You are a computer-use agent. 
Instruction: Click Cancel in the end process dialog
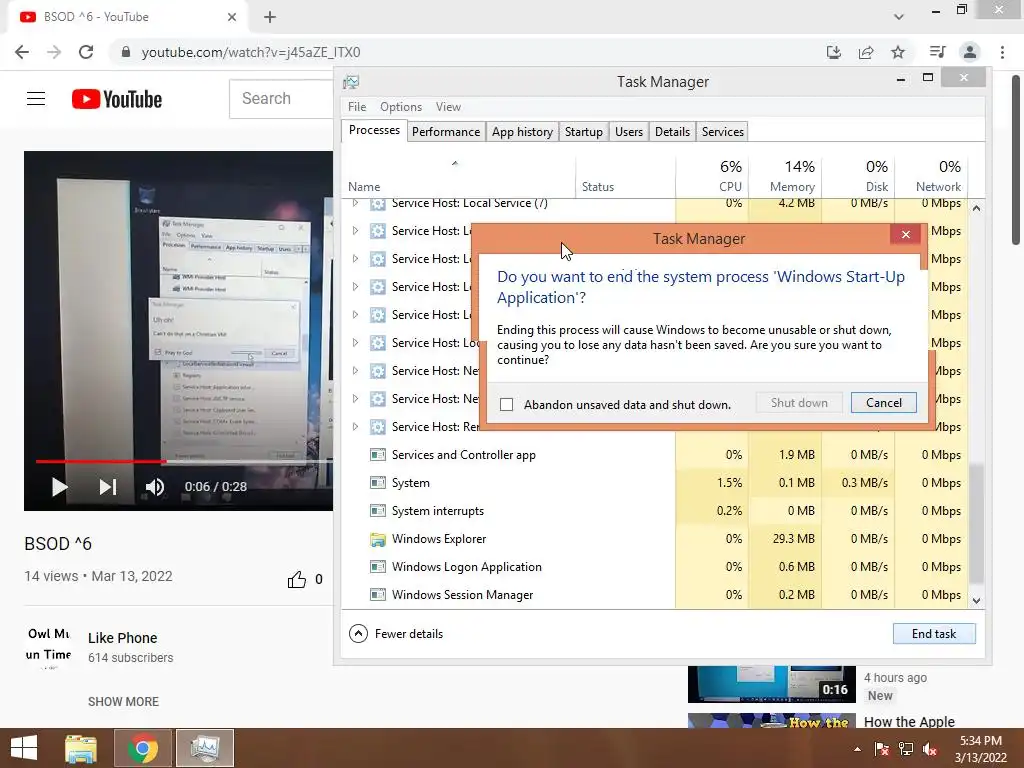884,403
